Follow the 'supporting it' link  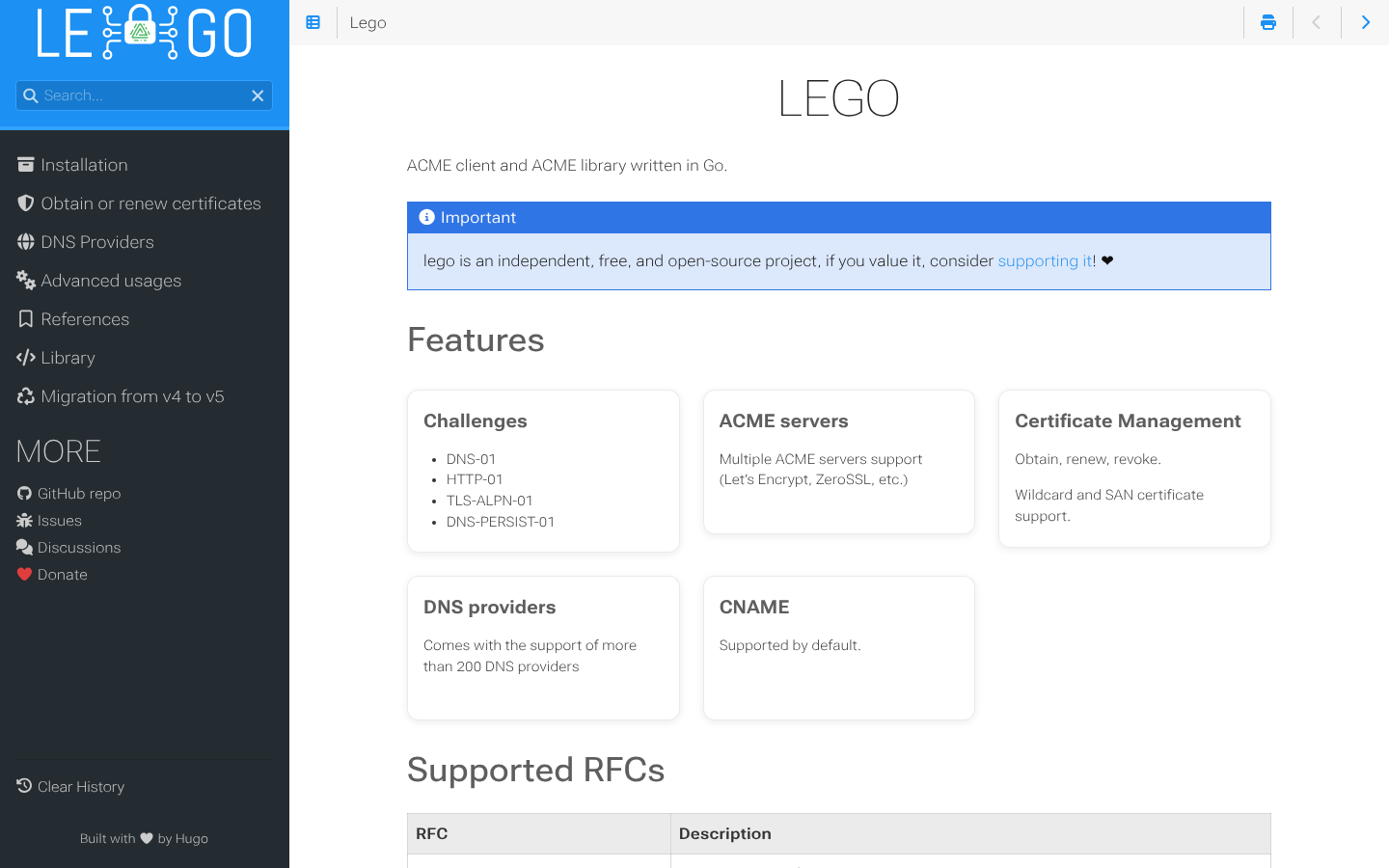click(1045, 261)
